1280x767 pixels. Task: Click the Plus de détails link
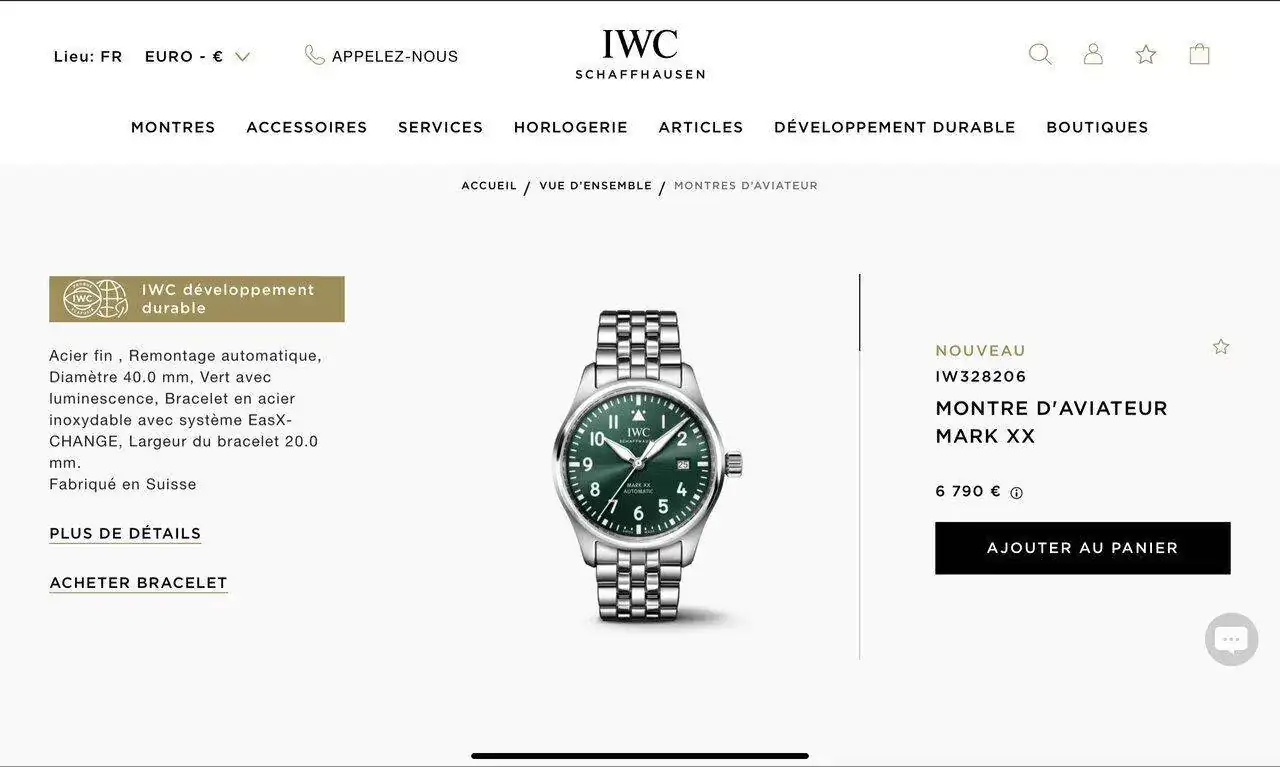tap(125, 534)
